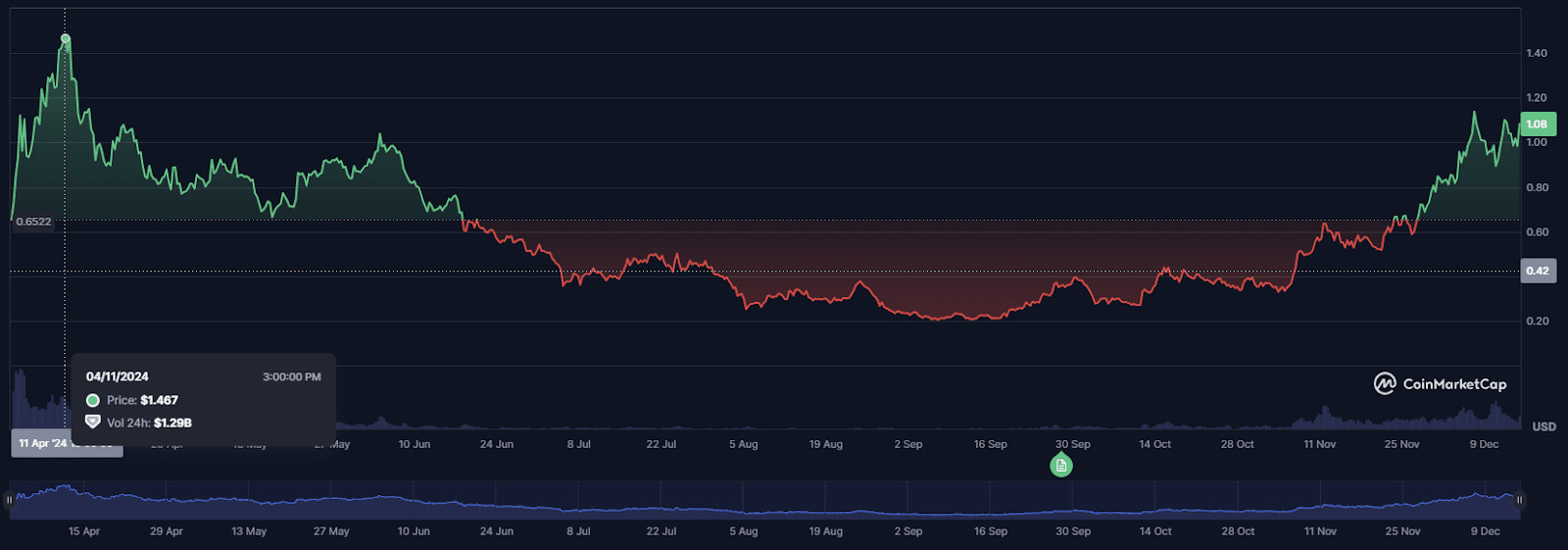Click the CoinMarketCap logo icon
1568x550 pixels.
pos(1384,384)
